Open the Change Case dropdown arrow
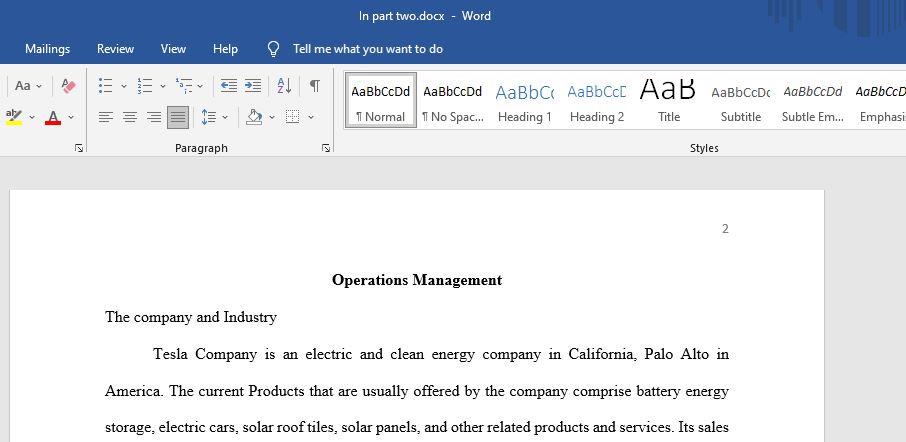The height and width of the screenshot is (442, 906). tap(39, 86)
